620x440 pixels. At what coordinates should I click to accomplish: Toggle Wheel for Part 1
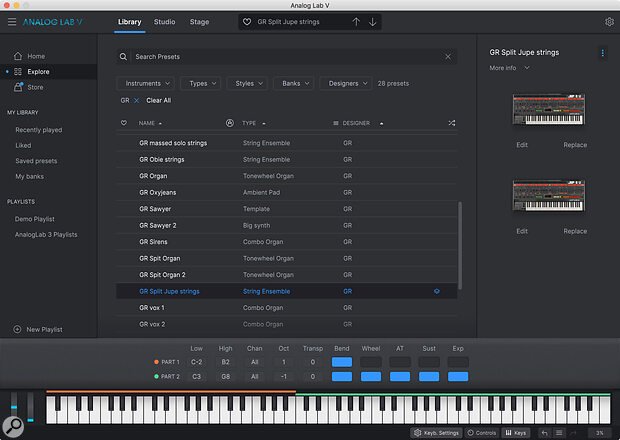(x=371, y=362)
